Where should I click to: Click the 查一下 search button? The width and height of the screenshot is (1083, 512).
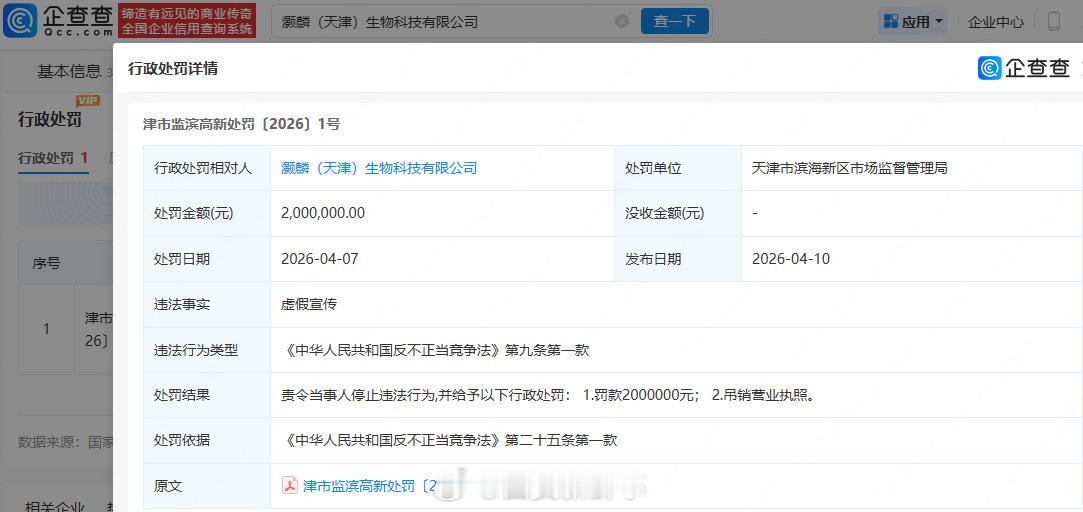coord(675,21)
